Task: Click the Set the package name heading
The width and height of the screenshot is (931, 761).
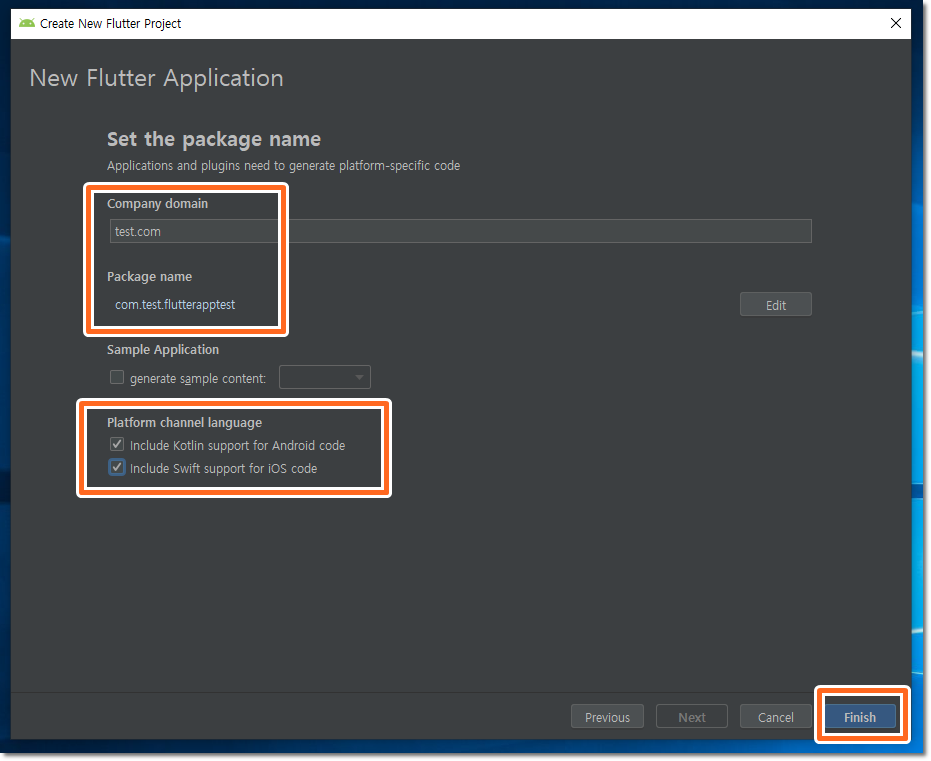Action: 214,139
